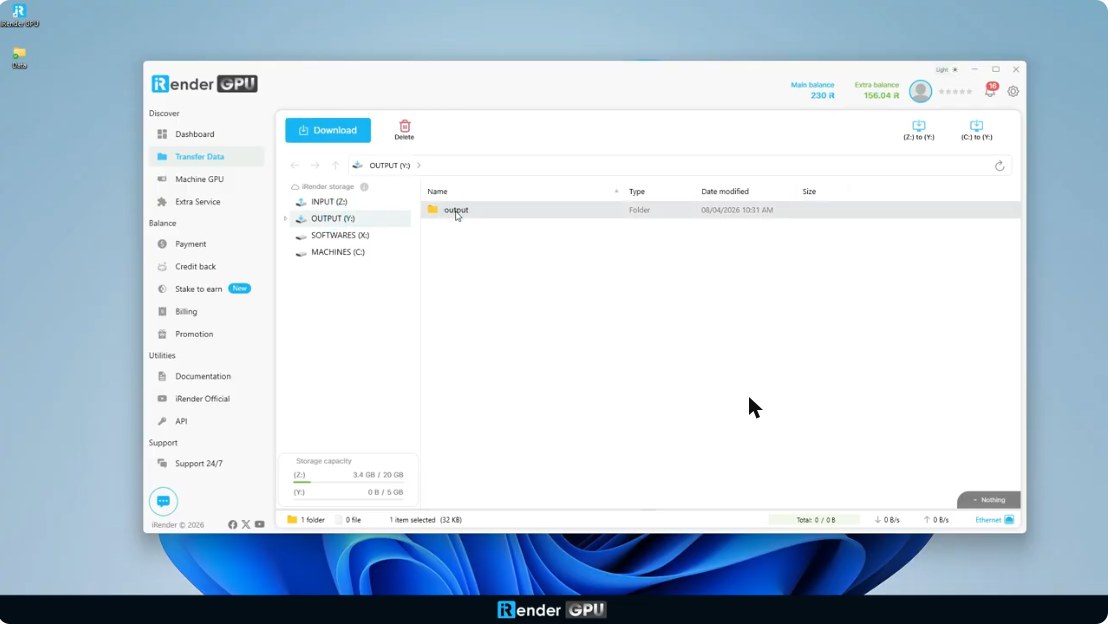This screenshot has width=1108, height=624.
Task: Open the chat bubble button
Action: pyautogui.click(x=163, y=501)
